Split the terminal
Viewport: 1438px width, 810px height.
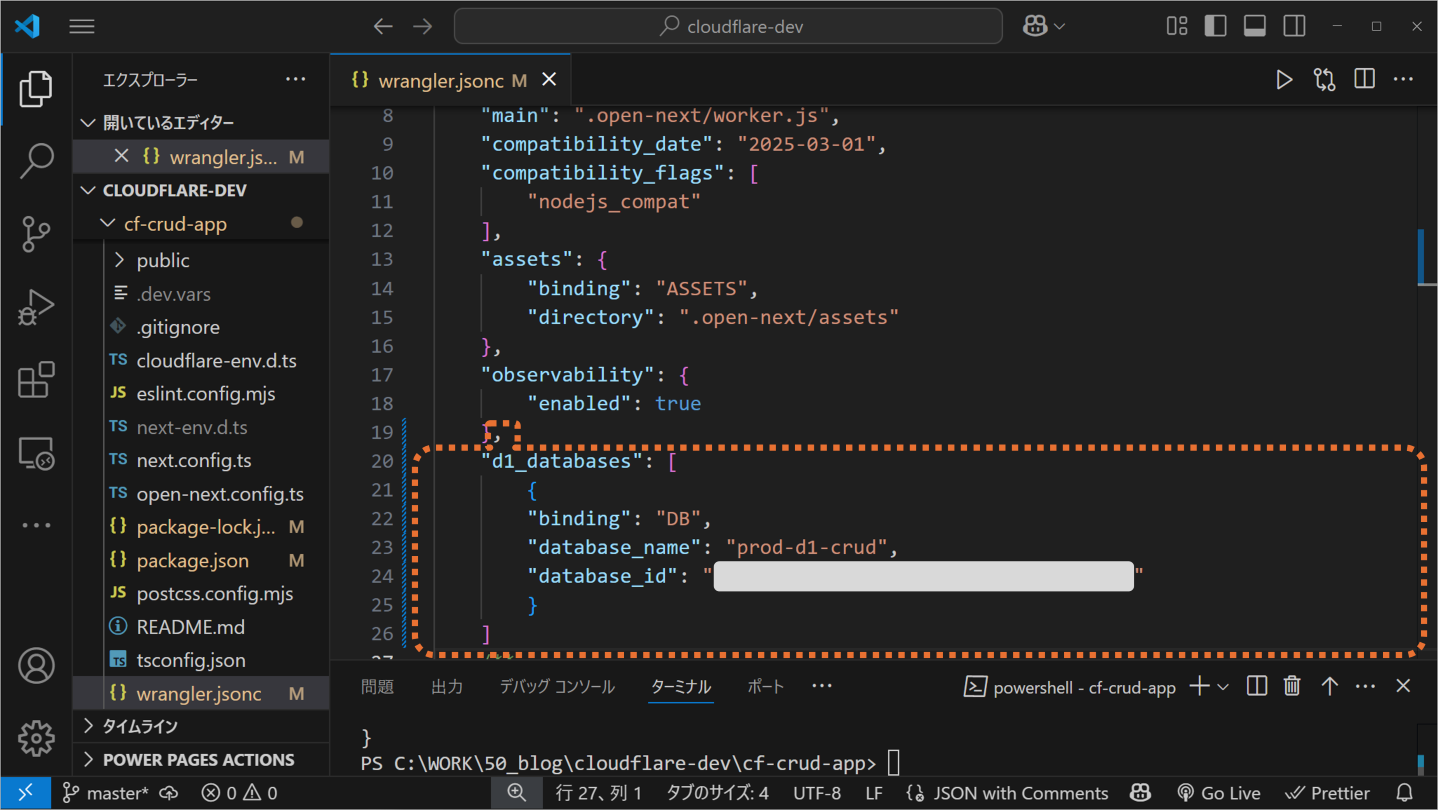[x=1257, y=686]
